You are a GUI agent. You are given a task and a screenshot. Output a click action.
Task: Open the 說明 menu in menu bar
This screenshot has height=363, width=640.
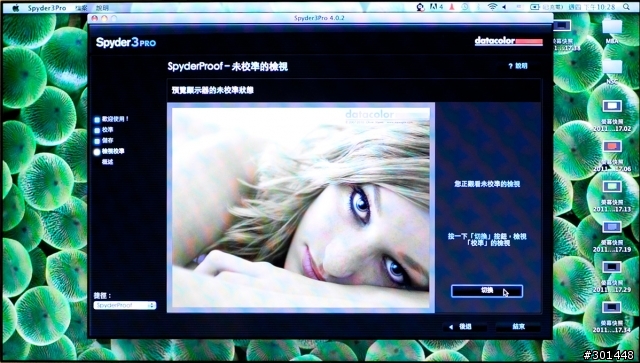point(102,8)
